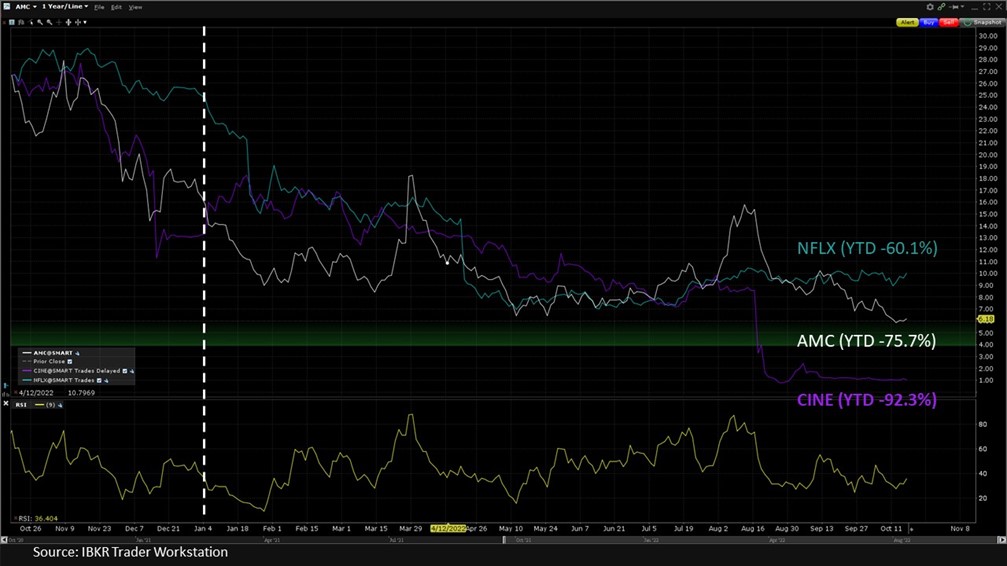This screenshot has width=1007, height=566.
Task: Select the first crosshair tool icon
Action: (x=68, y=22)
